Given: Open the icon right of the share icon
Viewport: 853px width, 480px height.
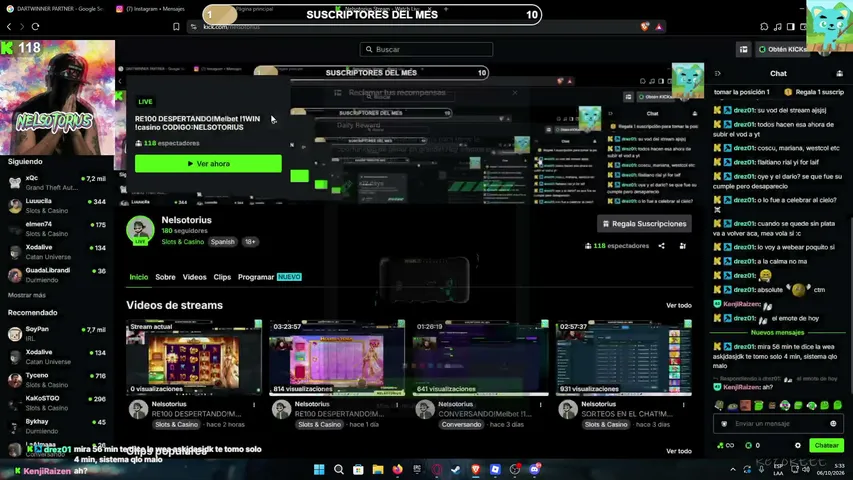Looking at the screenshot, I should (x=683, y=245).
